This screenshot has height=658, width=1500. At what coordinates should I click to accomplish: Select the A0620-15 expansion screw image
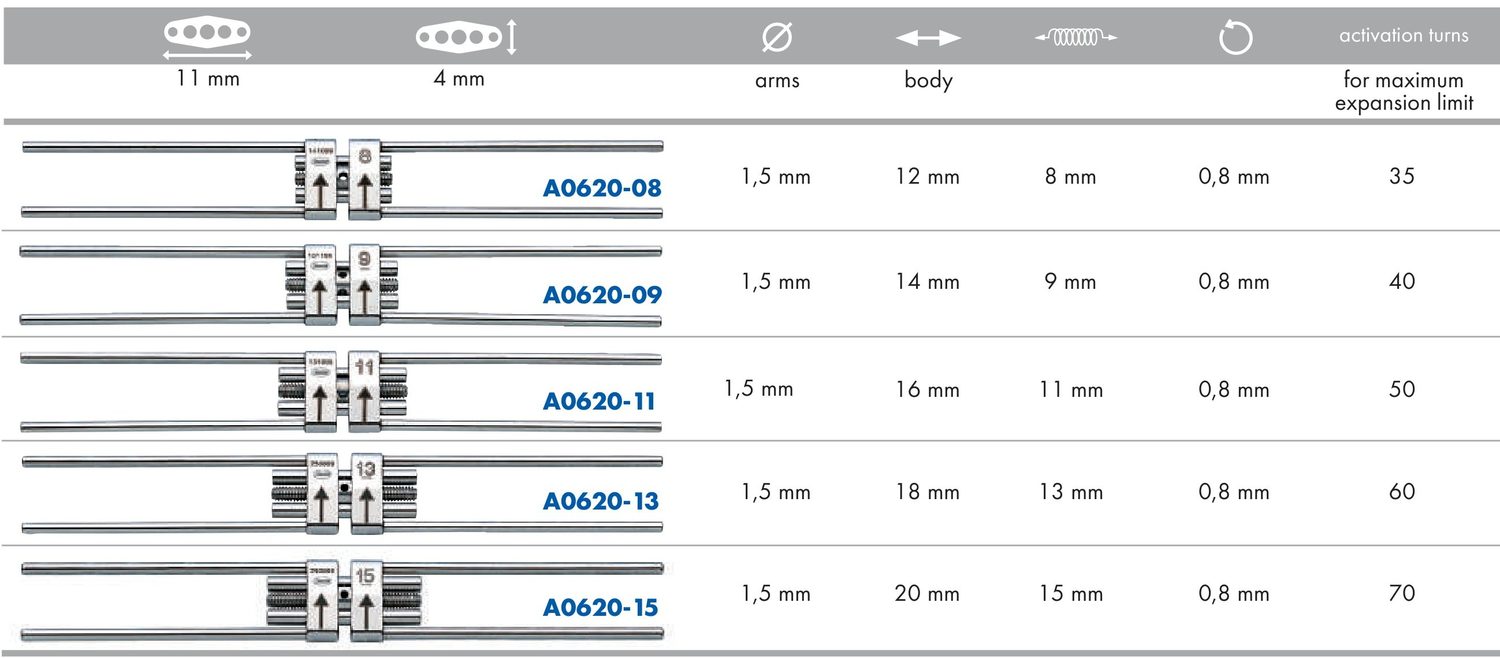(342, 601)
